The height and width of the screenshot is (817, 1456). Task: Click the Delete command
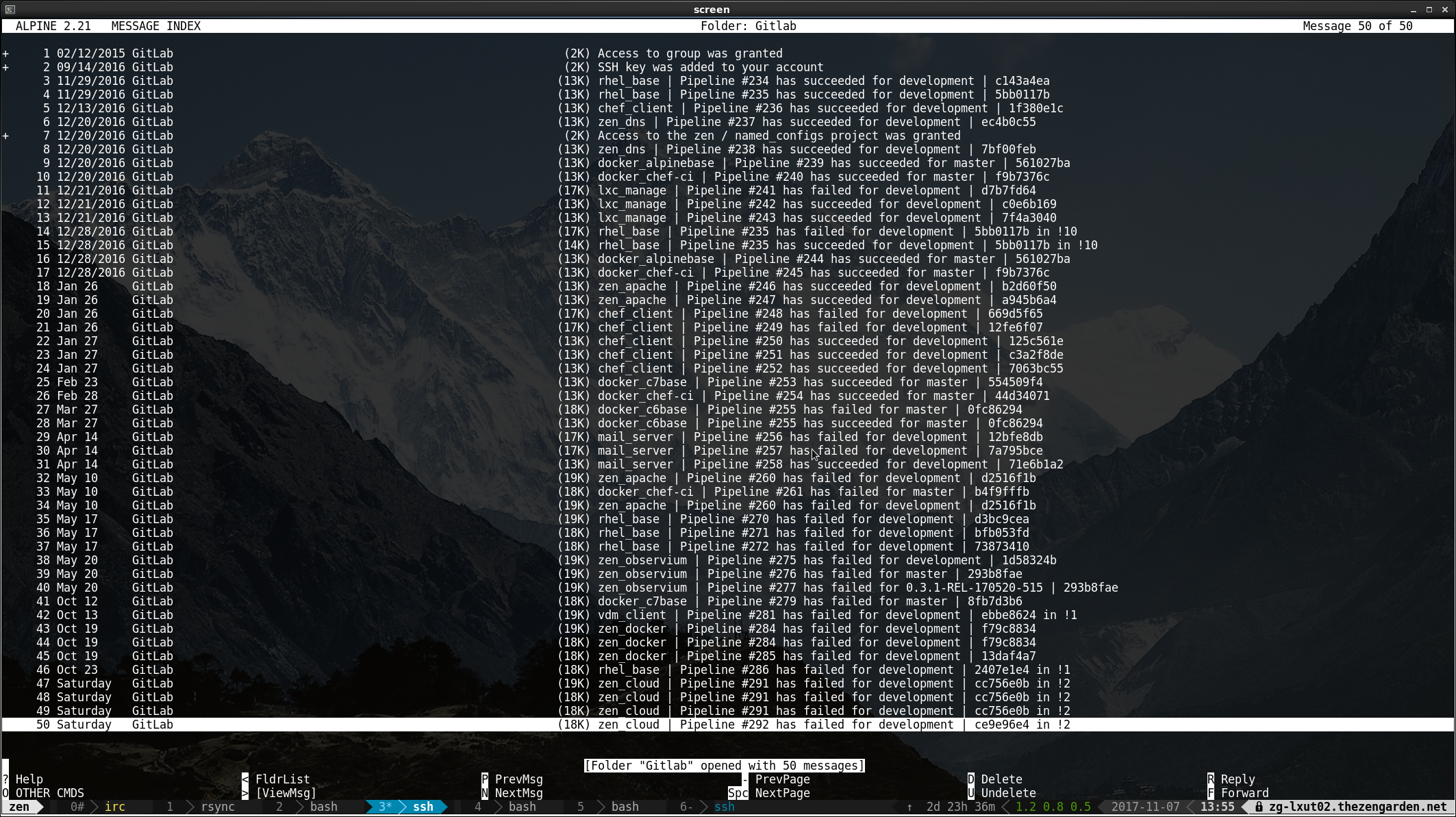(995, 779)
